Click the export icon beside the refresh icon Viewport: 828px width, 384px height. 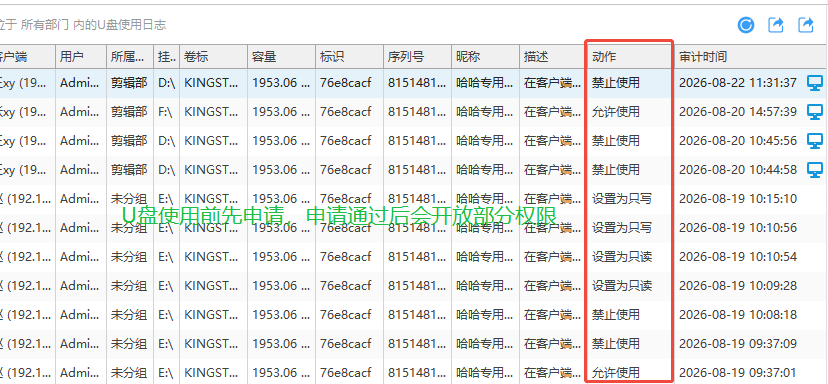pyautogui.click(x=776, y=25)
